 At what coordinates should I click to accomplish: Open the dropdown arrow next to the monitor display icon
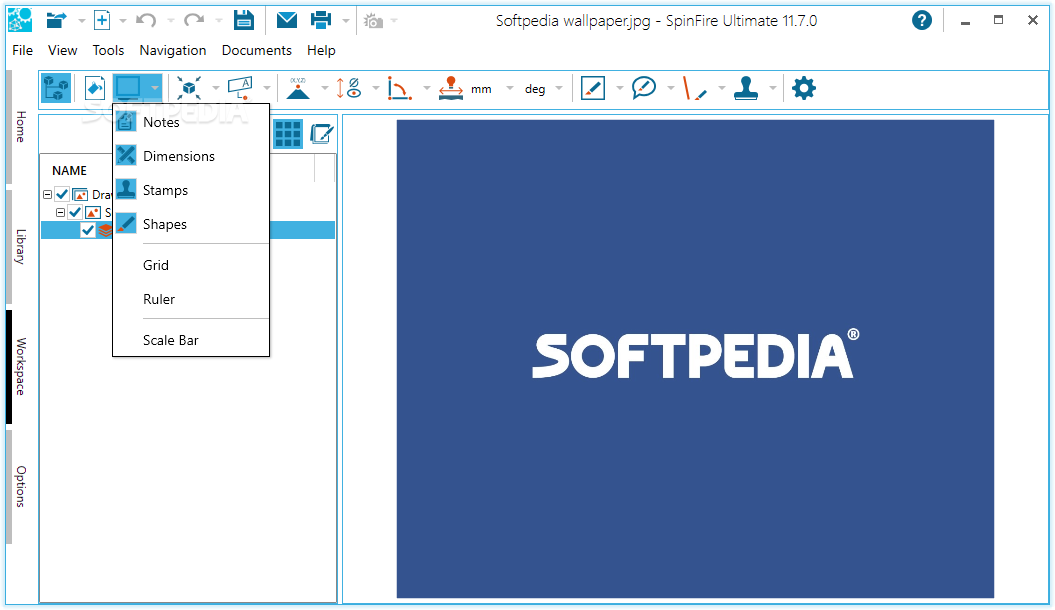pos(155,88)
